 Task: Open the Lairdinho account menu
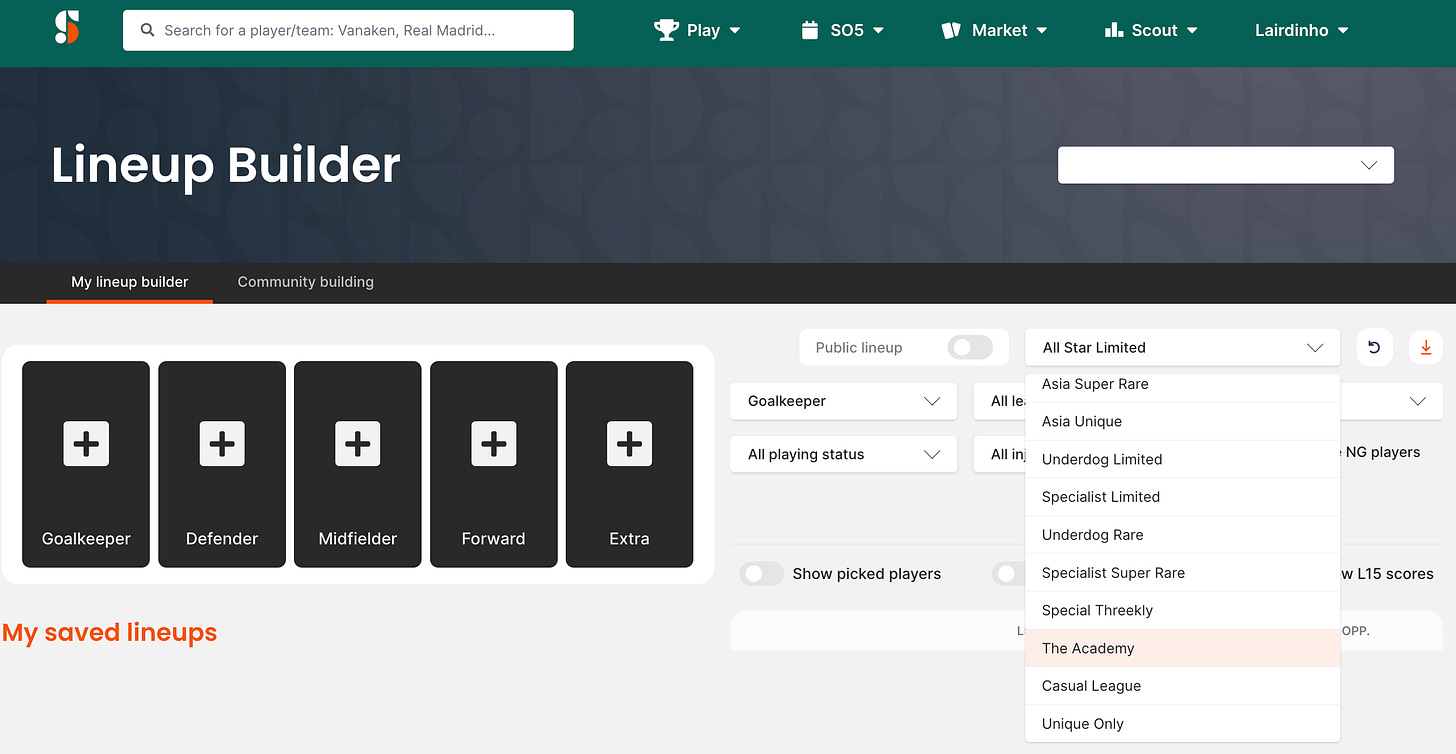pyautogui.click(x=1302, y=30)
